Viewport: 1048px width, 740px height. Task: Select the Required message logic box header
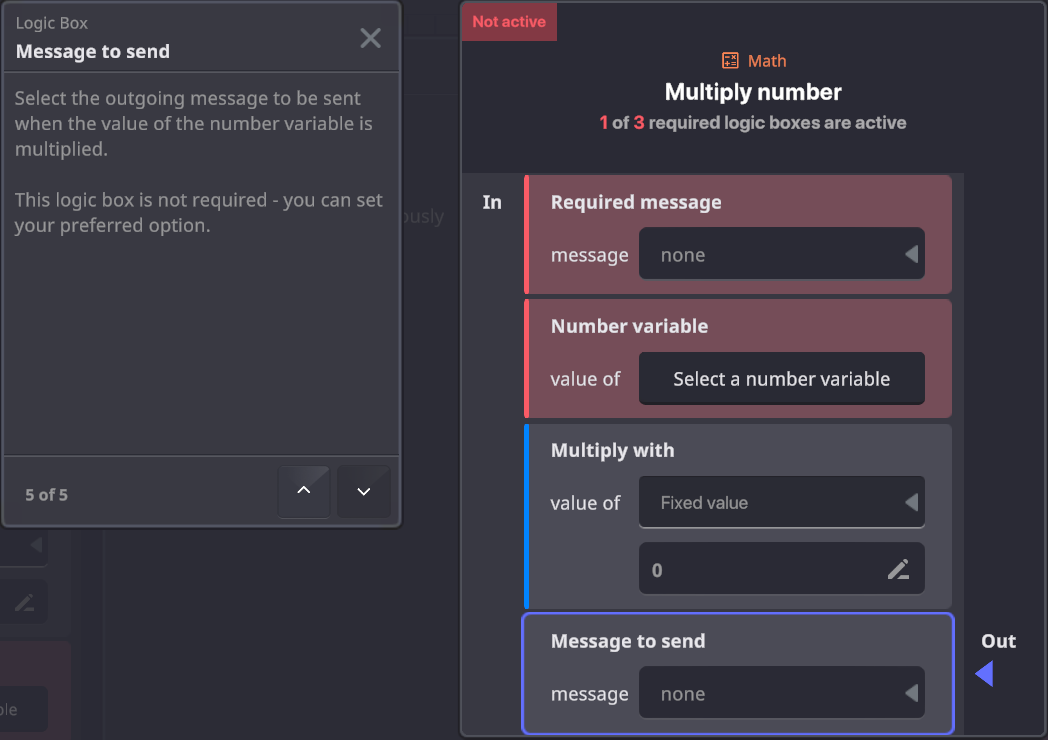[635, 202]
